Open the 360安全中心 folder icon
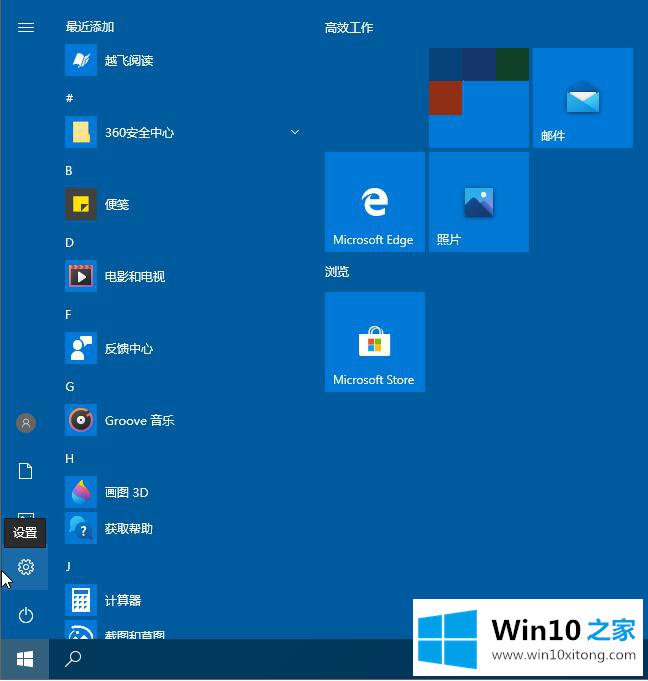Viewport: 648px width, 681px height. (81, 132)
